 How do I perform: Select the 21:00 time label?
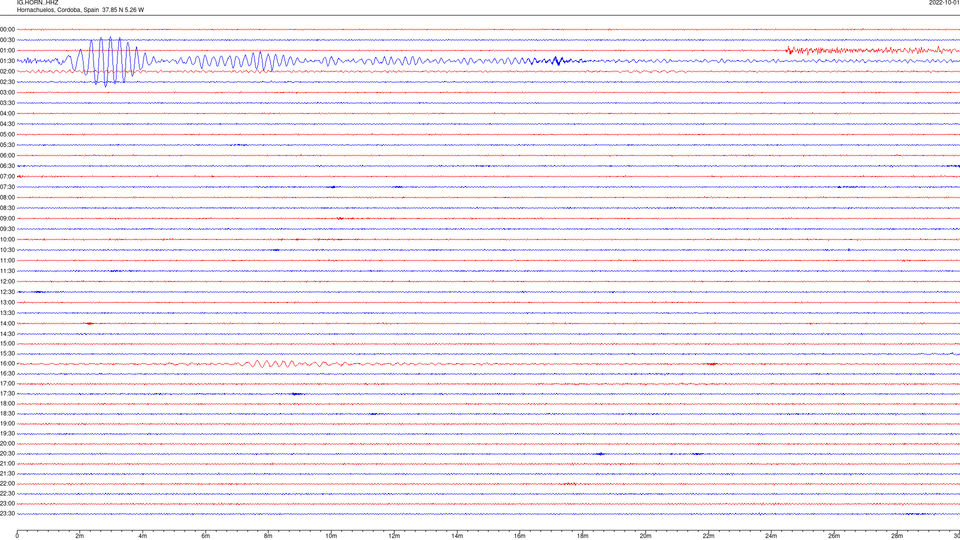coord(7,464)
